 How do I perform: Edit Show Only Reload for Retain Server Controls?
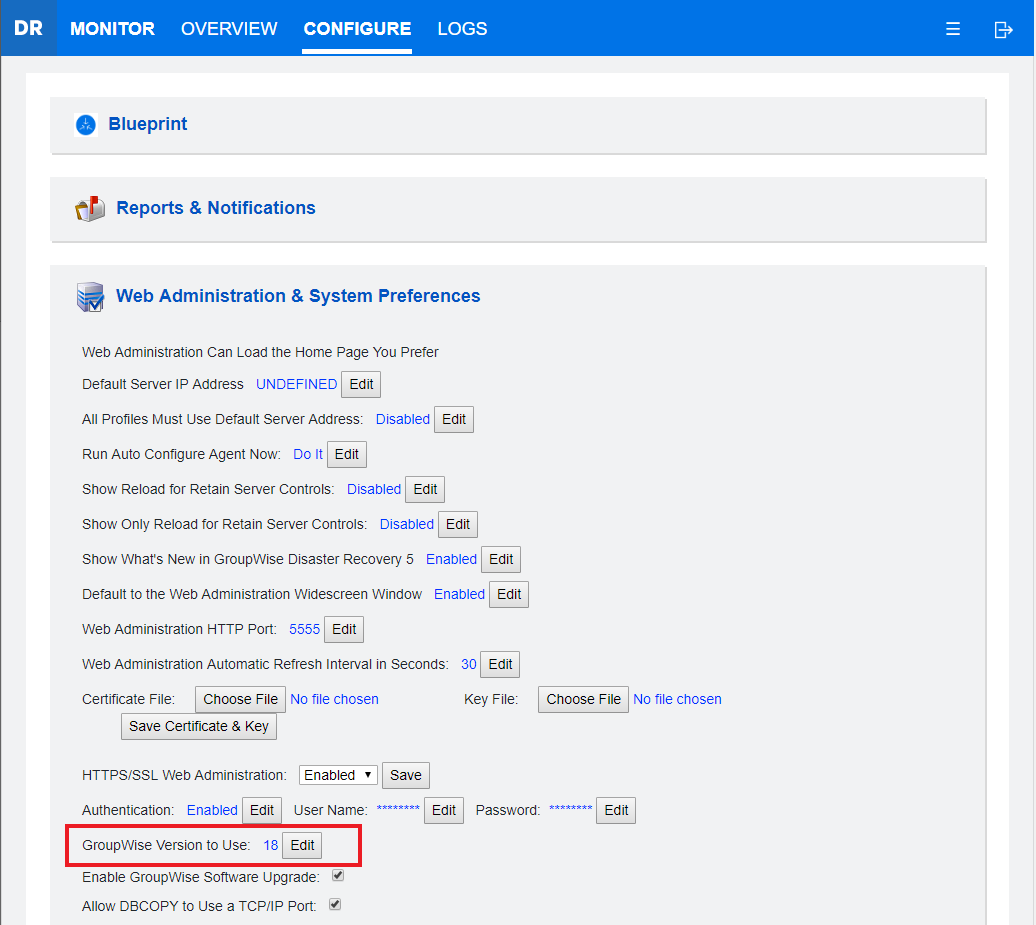[x=458, y=525]
